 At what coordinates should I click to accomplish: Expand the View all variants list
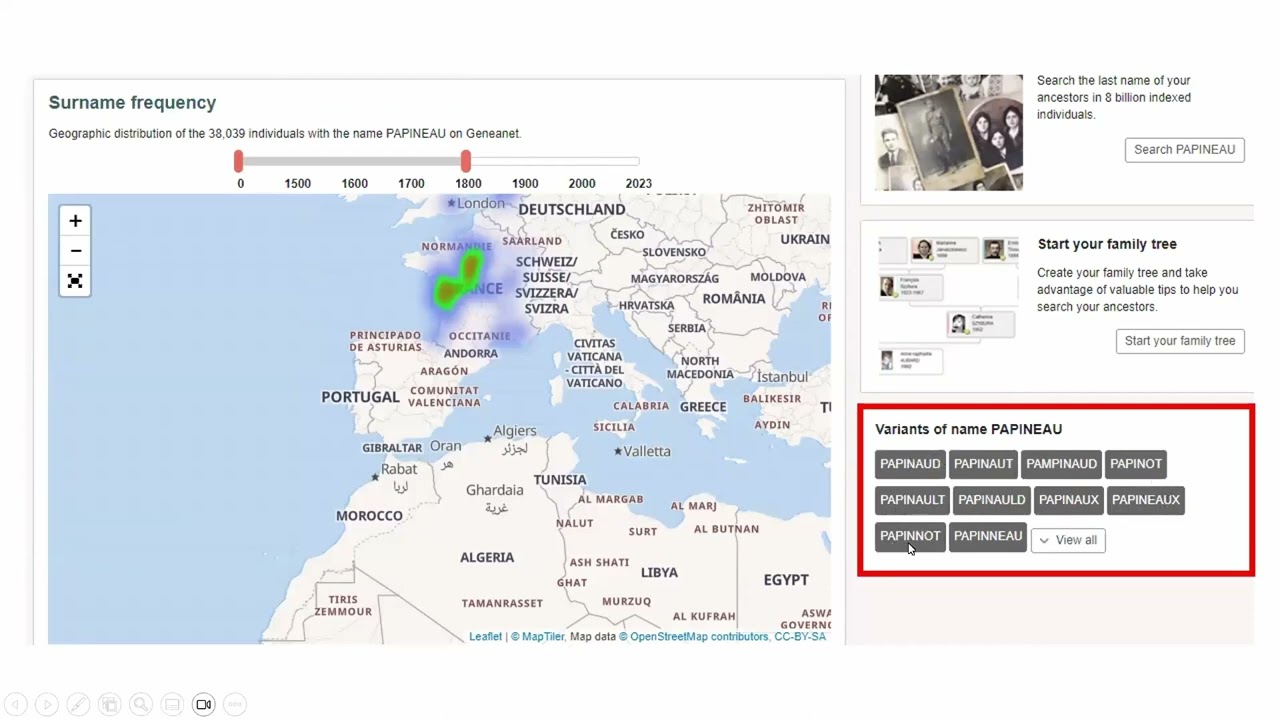coord(1068,540)
